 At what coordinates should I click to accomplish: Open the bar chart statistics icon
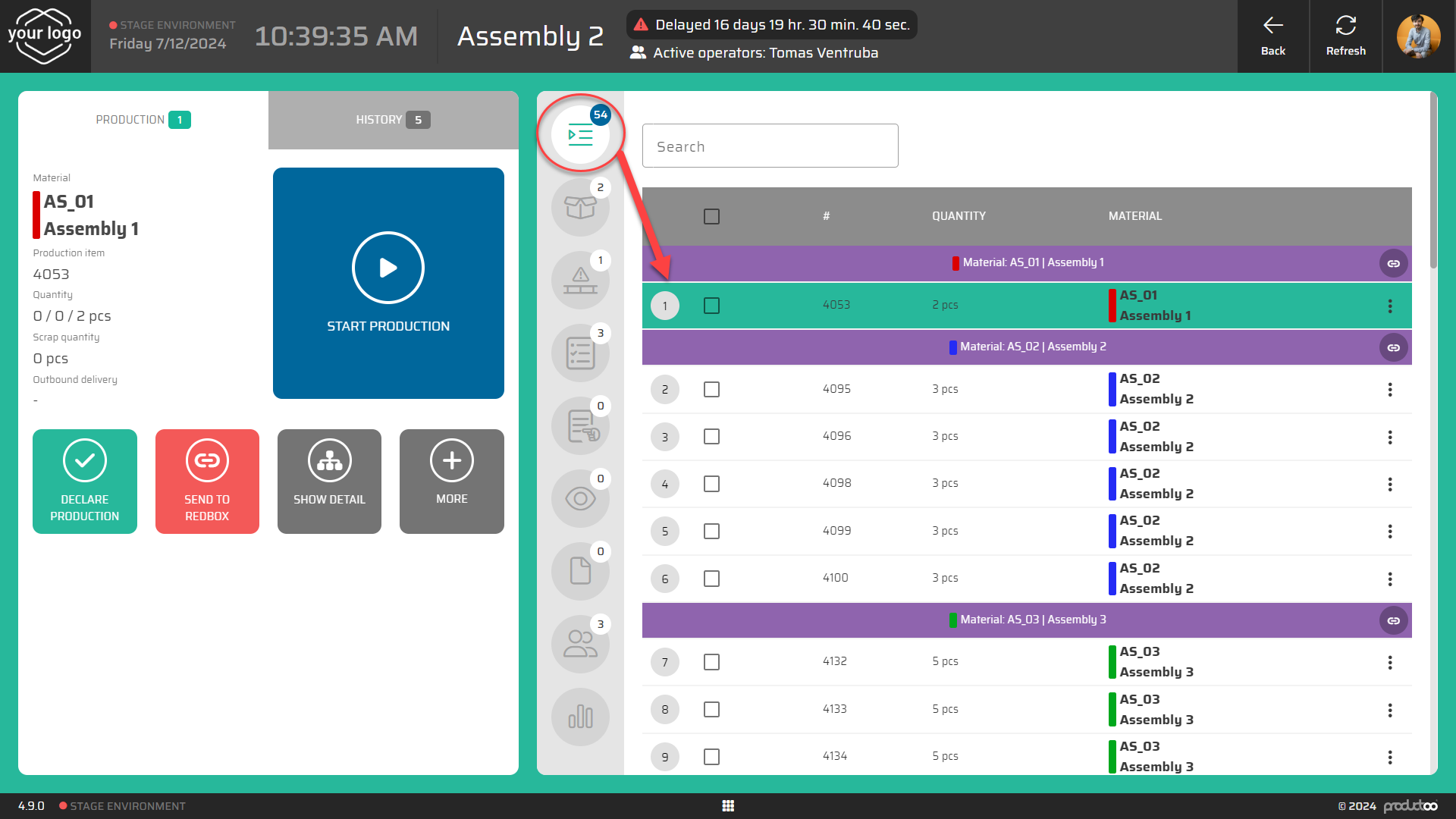coord(580,717)
